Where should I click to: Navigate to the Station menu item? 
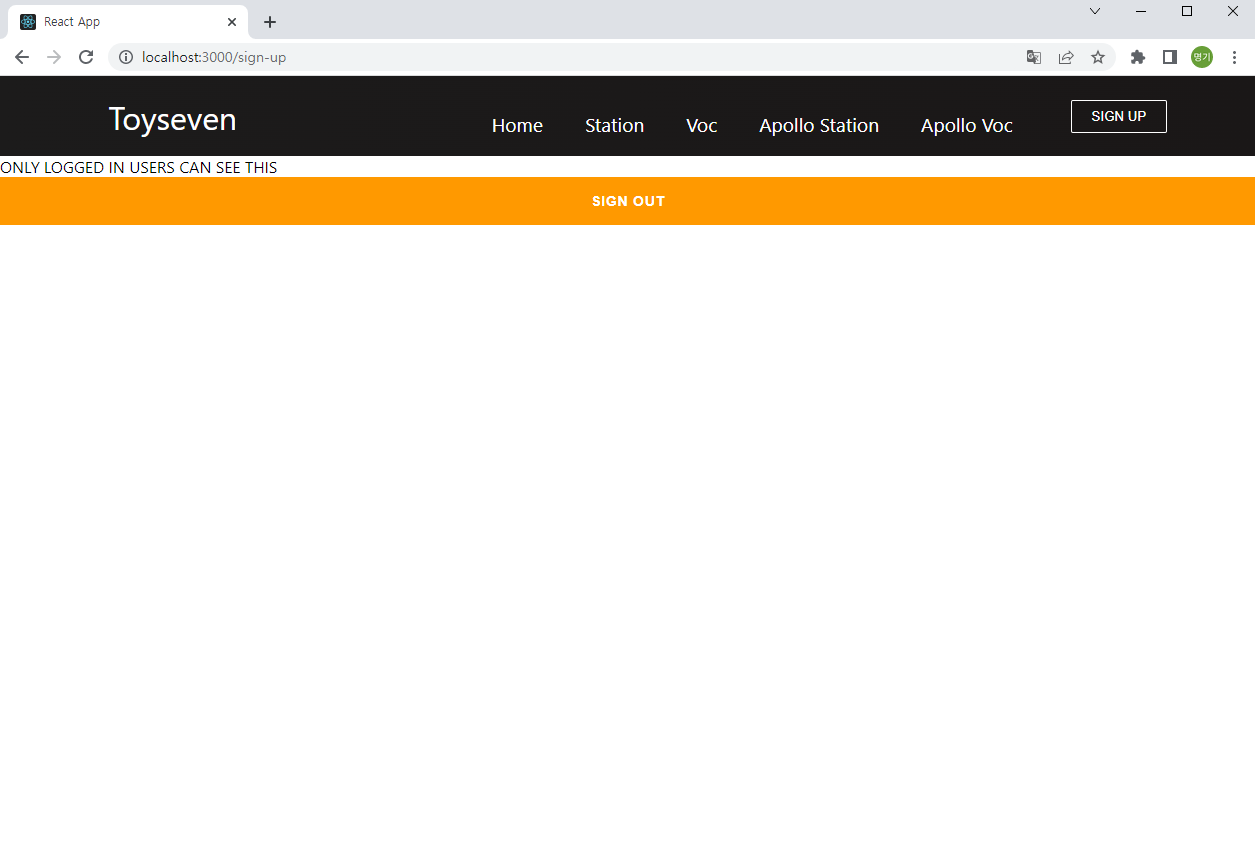pyautogui.click(x=614, y=125)
